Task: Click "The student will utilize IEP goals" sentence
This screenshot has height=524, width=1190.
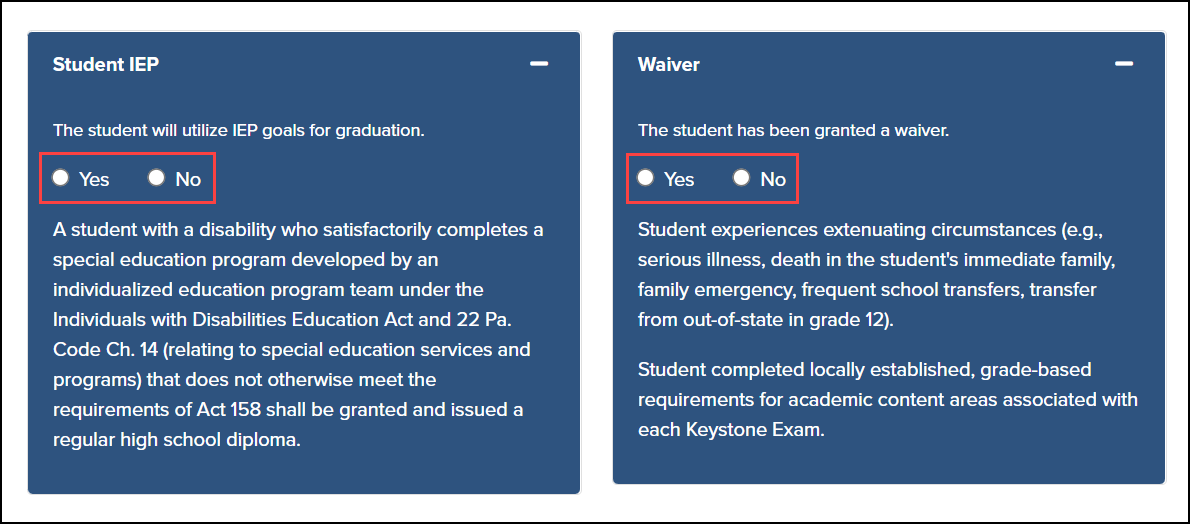Action: pyautogui.click(x=239, y=130)
